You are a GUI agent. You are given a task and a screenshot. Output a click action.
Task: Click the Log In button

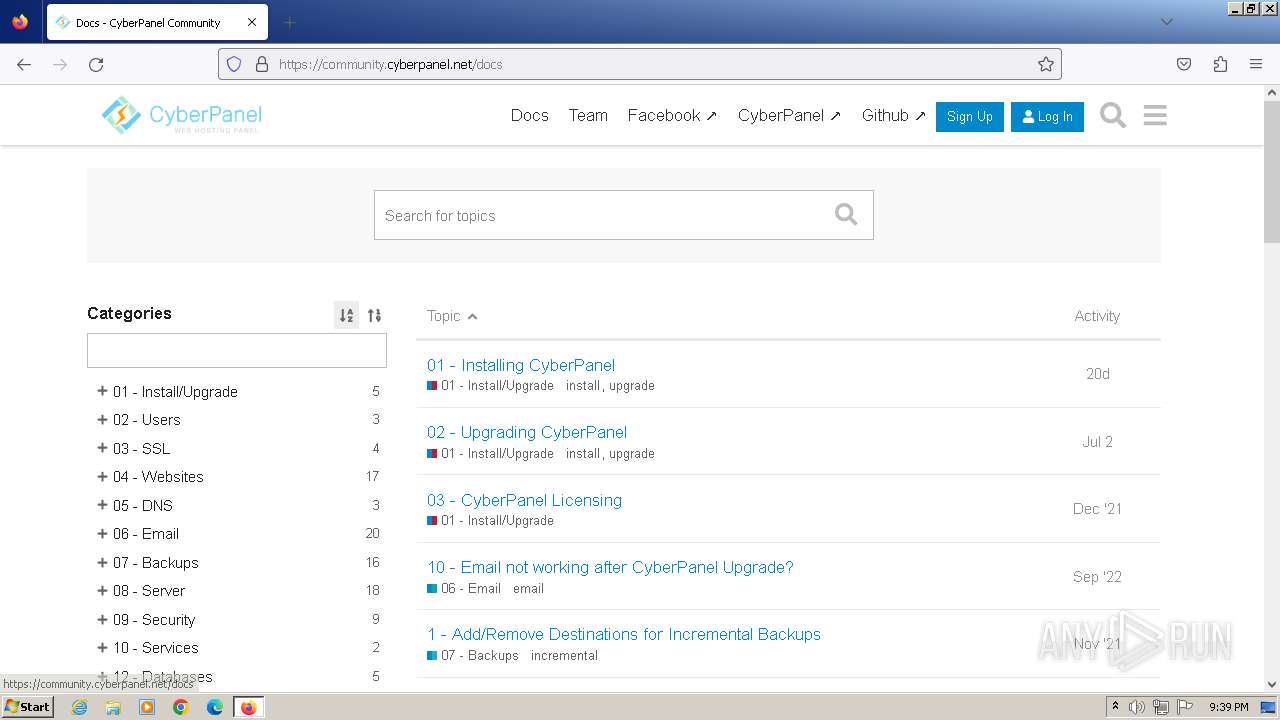(1047, 116)
